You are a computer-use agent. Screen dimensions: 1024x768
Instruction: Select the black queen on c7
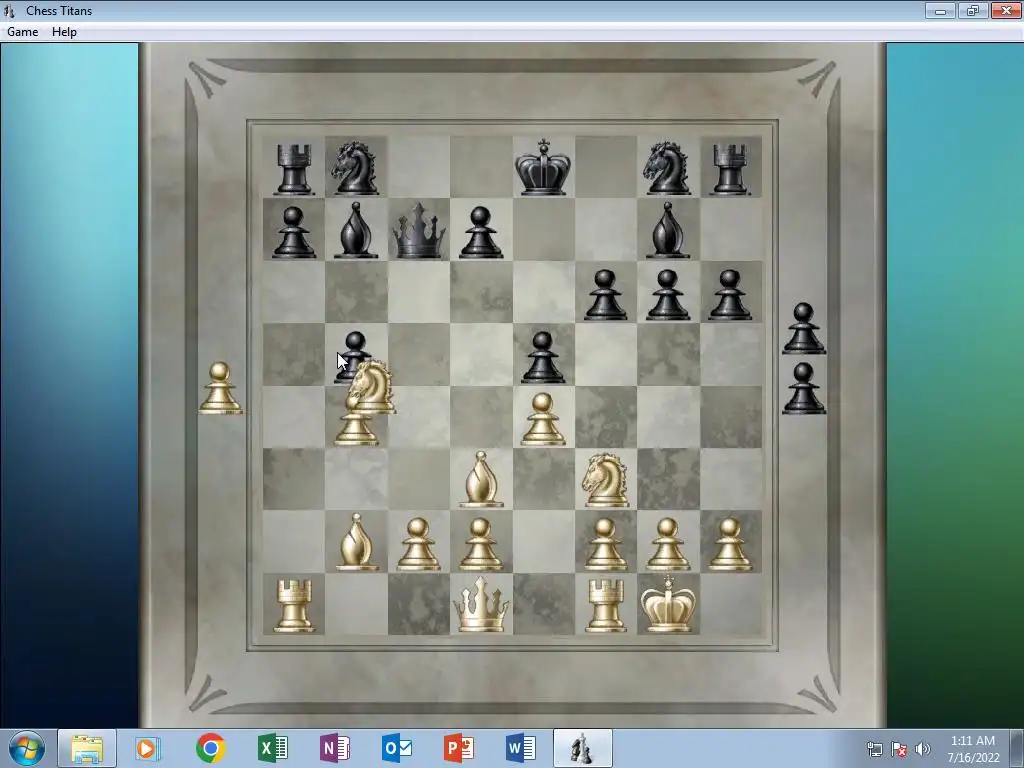coord(418,231)
